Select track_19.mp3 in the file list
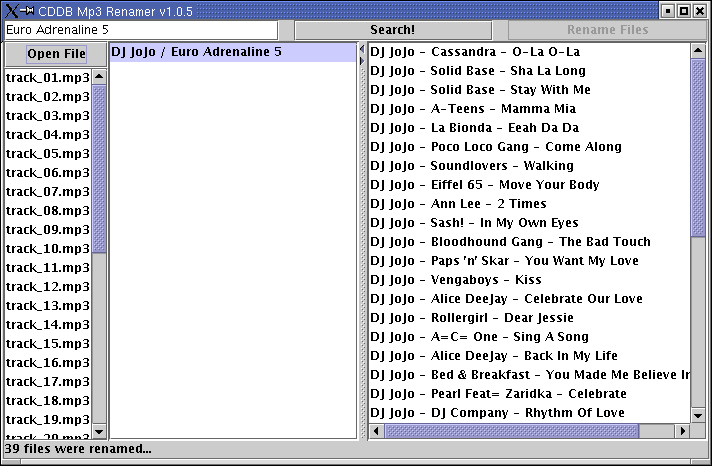 (x=48, y=420)
